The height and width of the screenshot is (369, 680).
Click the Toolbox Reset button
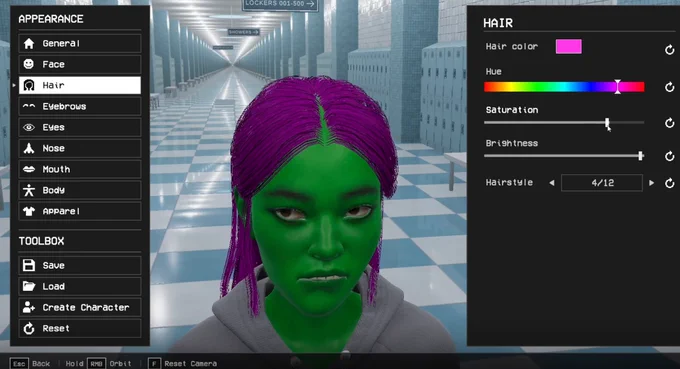(x=80, y=329)
